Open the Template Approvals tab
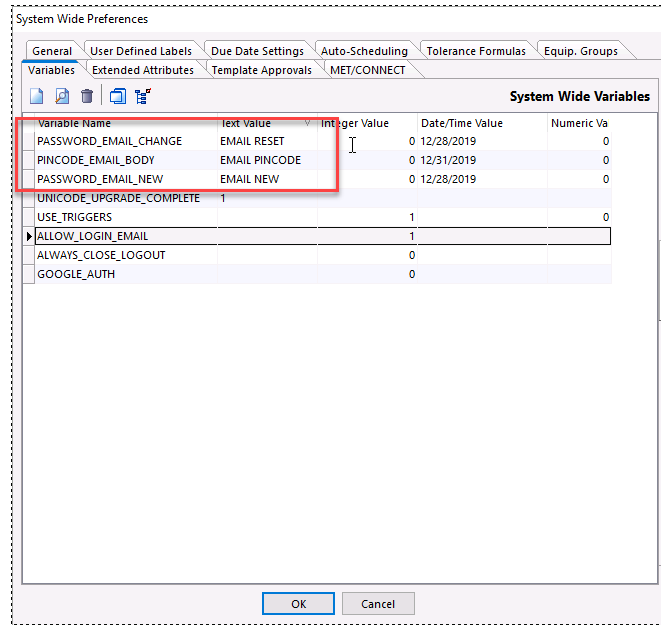Screen dimensions: 661x626 (261, 70)
